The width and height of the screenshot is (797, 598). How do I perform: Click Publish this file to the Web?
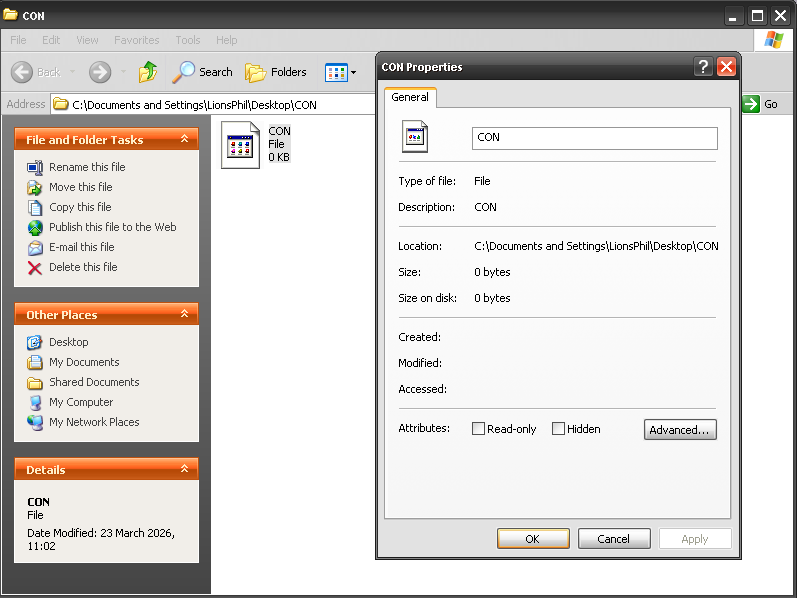tap(112, 227)
